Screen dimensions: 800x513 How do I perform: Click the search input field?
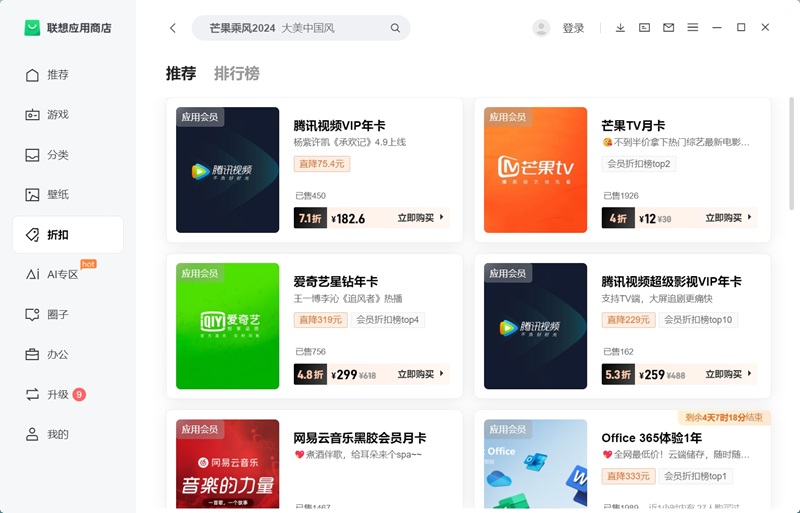(301, 28)
